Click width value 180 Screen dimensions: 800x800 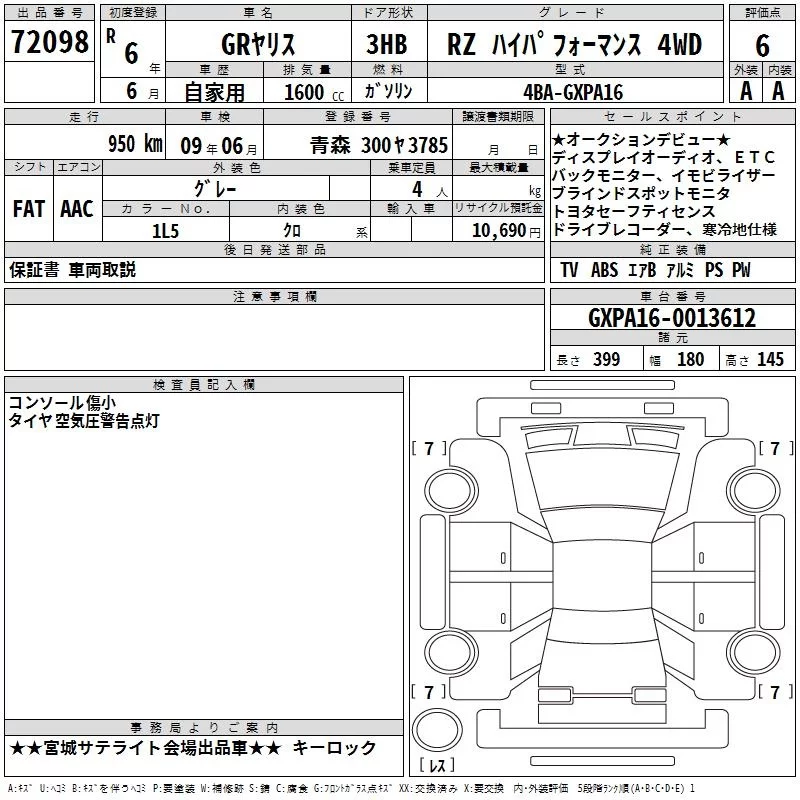pos(690,359)
